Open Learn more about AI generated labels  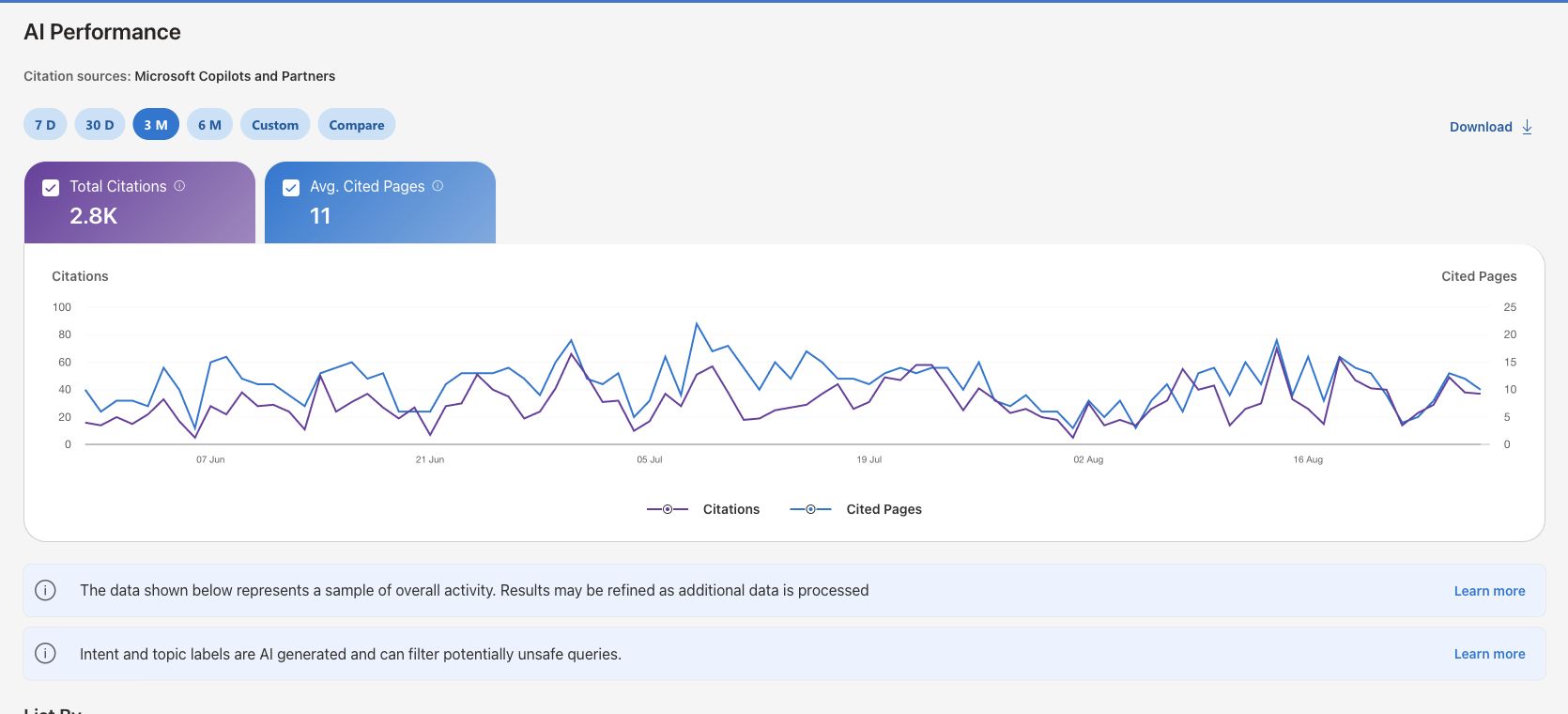(1489, 654)
